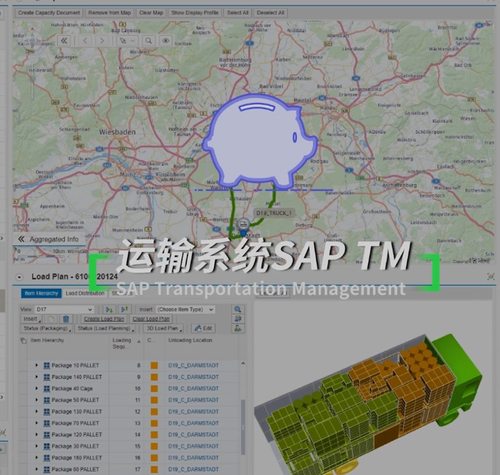Expand the Package 140 PALLET row
Screen dimensions: 500x475
[37, 377]
